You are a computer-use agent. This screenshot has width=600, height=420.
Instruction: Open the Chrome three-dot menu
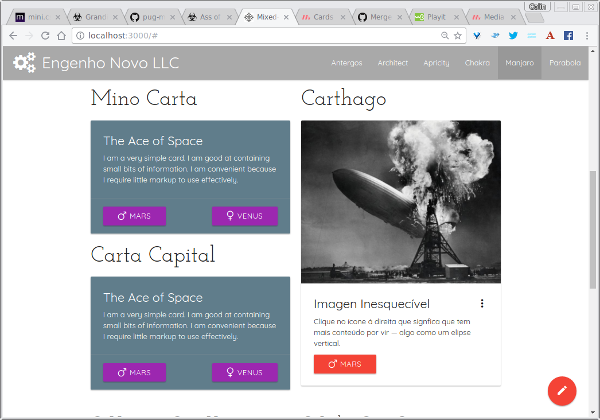click(x=587, y=36)
